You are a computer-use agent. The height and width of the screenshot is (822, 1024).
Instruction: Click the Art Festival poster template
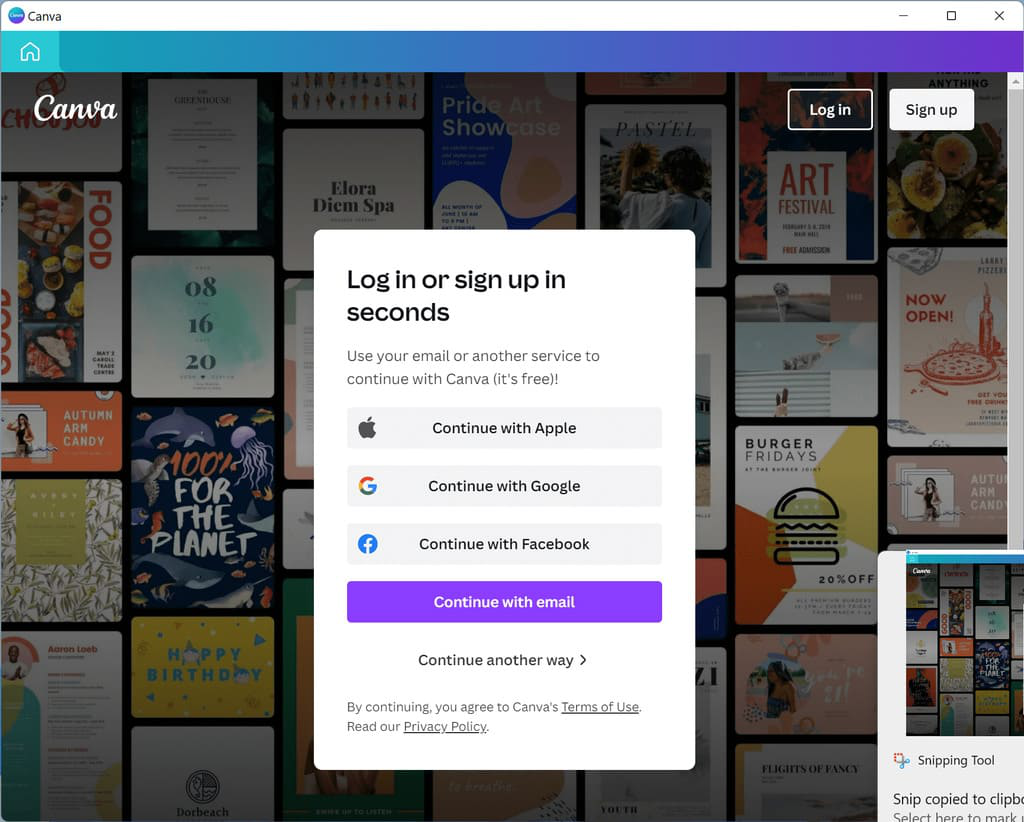pyautogui.click(x=806, y=168)
